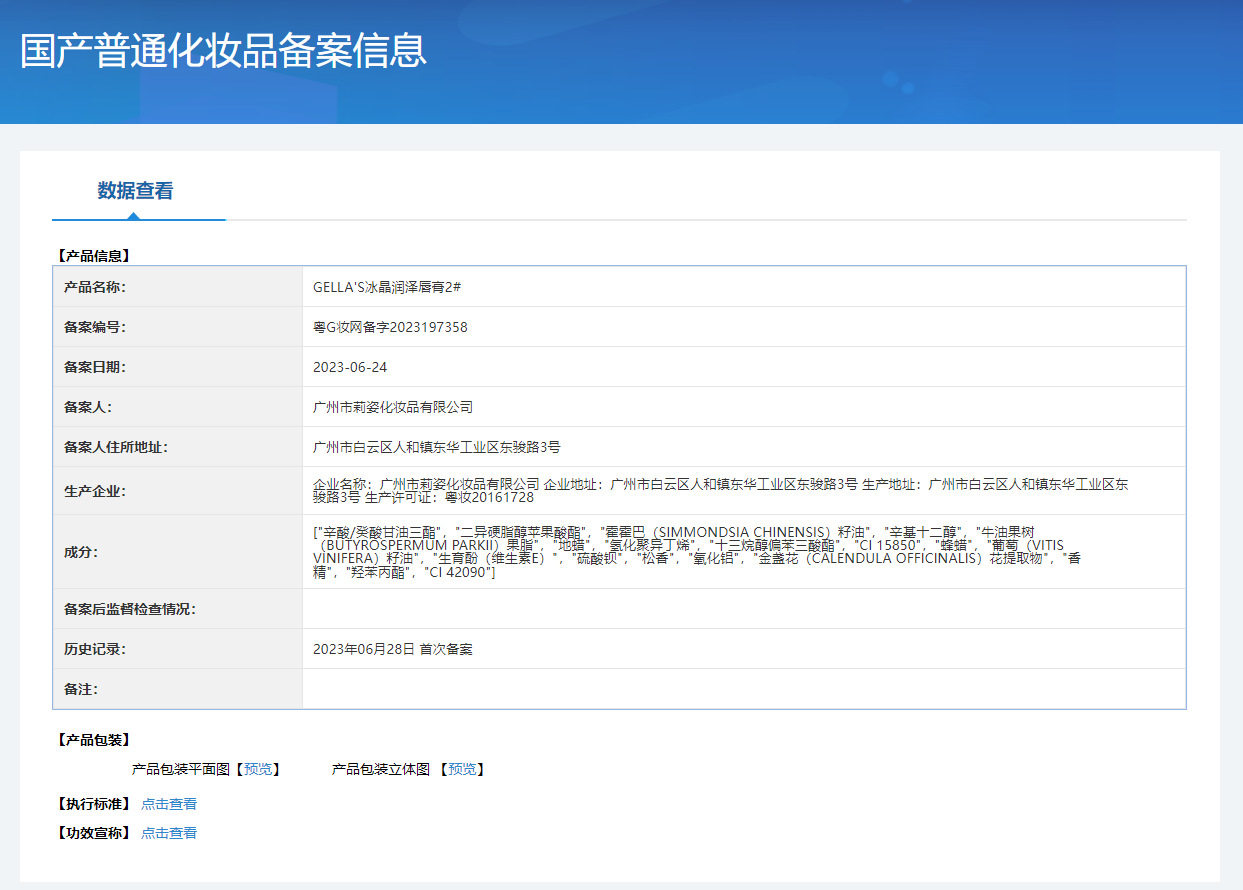Click the 备案人住所地址 label cell
This screenshot has height=890, width=1243.
click(x=178, y=447)
